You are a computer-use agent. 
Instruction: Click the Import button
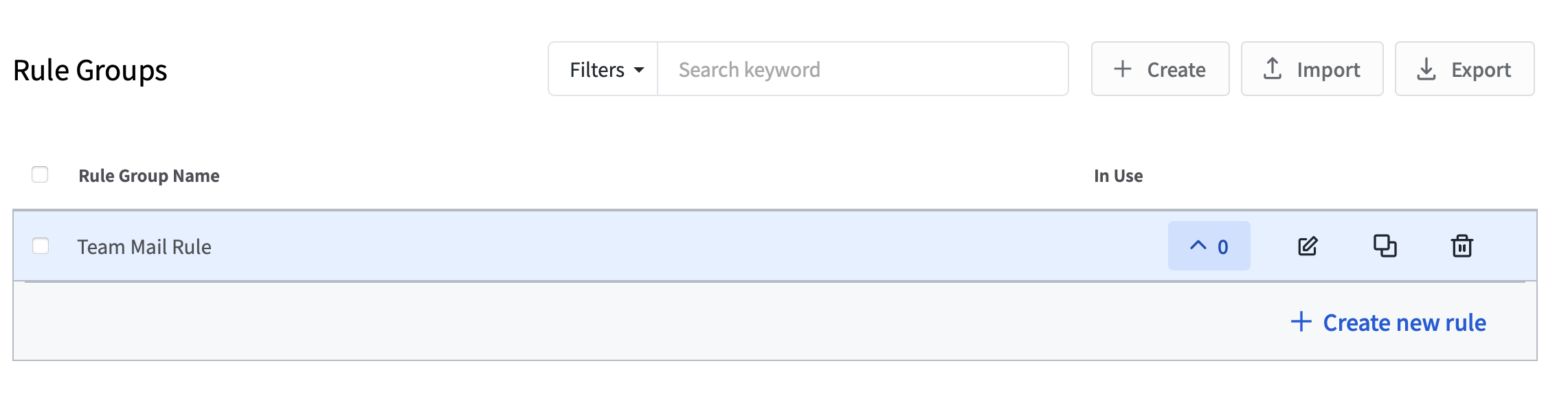click(x=1312, y=69)
